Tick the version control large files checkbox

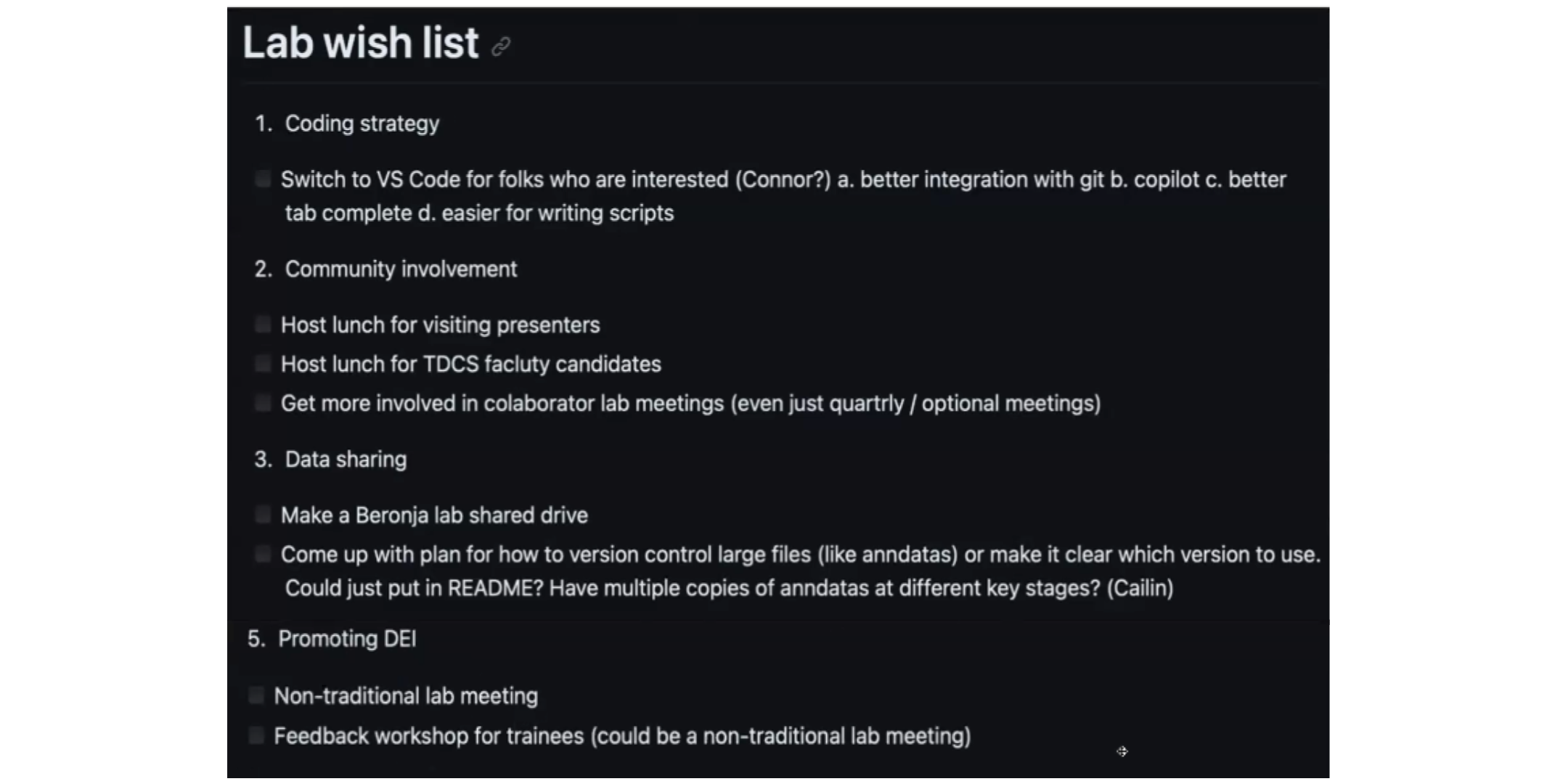[x=263, y=555]
